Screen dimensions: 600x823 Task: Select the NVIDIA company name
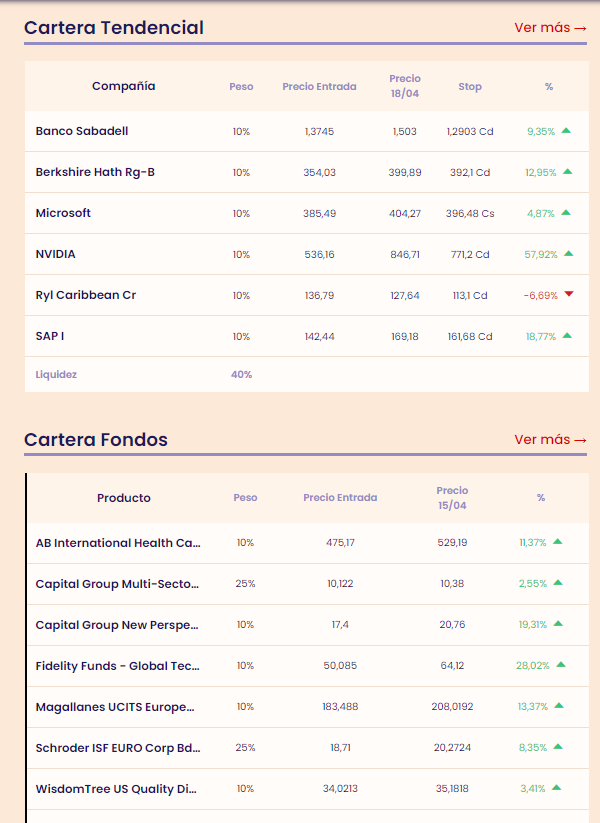(56, 254)
